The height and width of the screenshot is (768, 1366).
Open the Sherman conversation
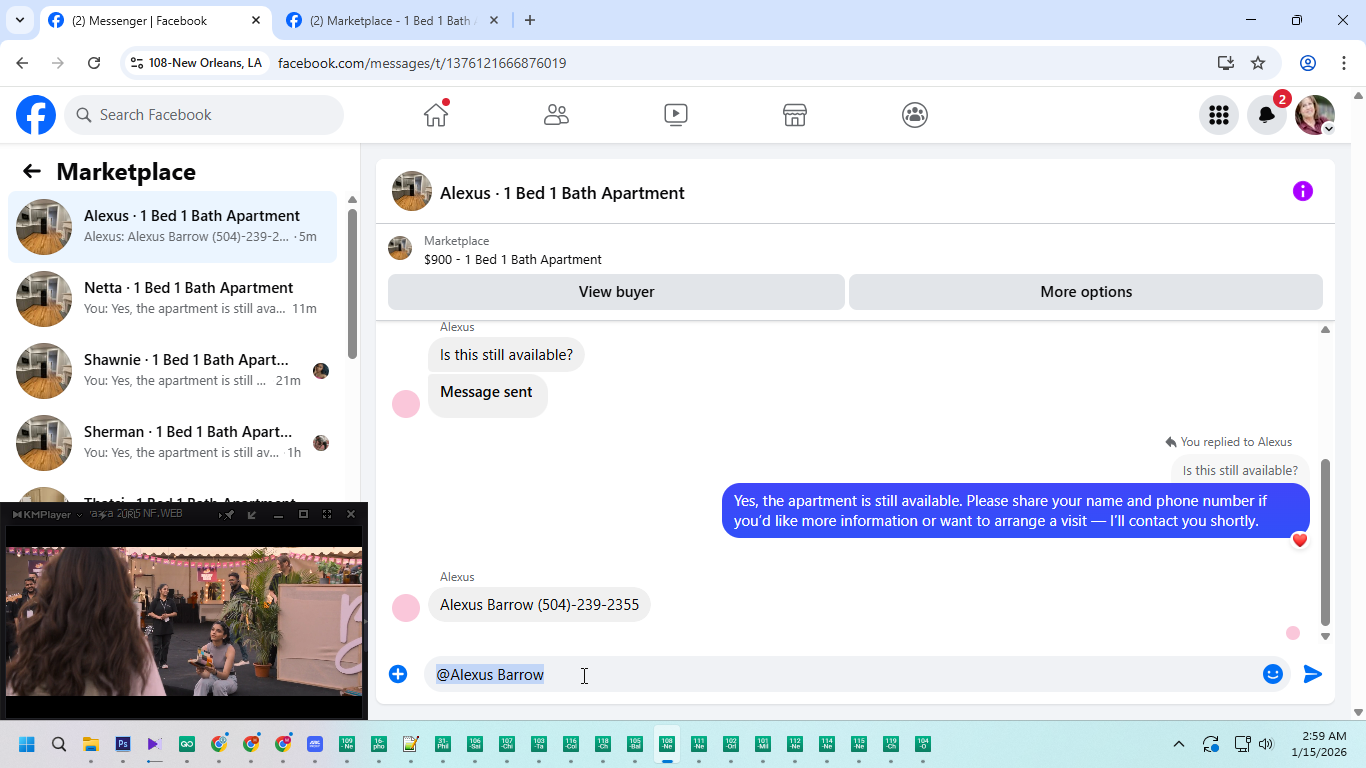point(173,443)
